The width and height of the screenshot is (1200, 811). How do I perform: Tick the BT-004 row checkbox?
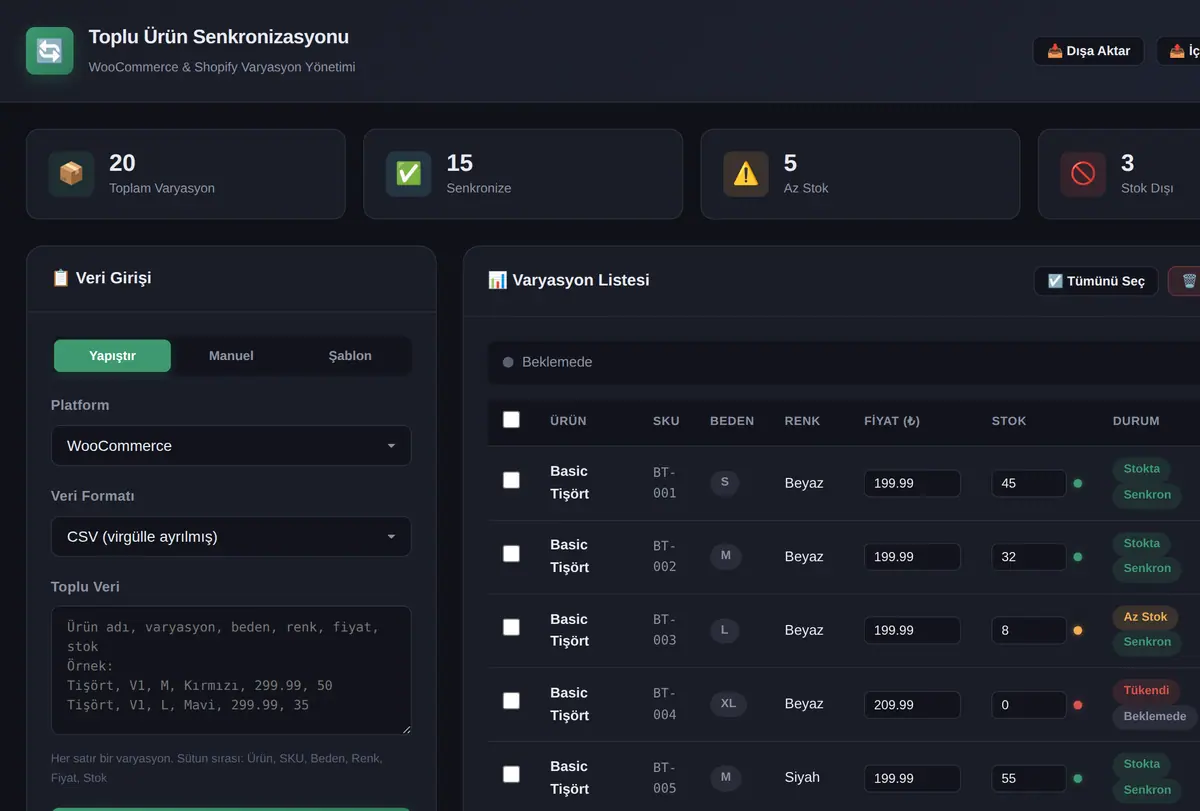(511, 701)
